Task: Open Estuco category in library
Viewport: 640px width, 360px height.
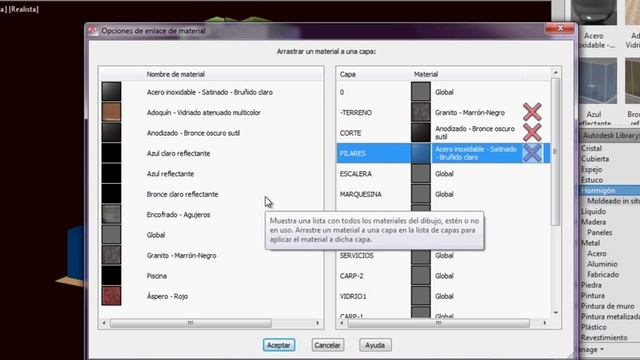Action: pyautogui.click(x=591, y=180)
